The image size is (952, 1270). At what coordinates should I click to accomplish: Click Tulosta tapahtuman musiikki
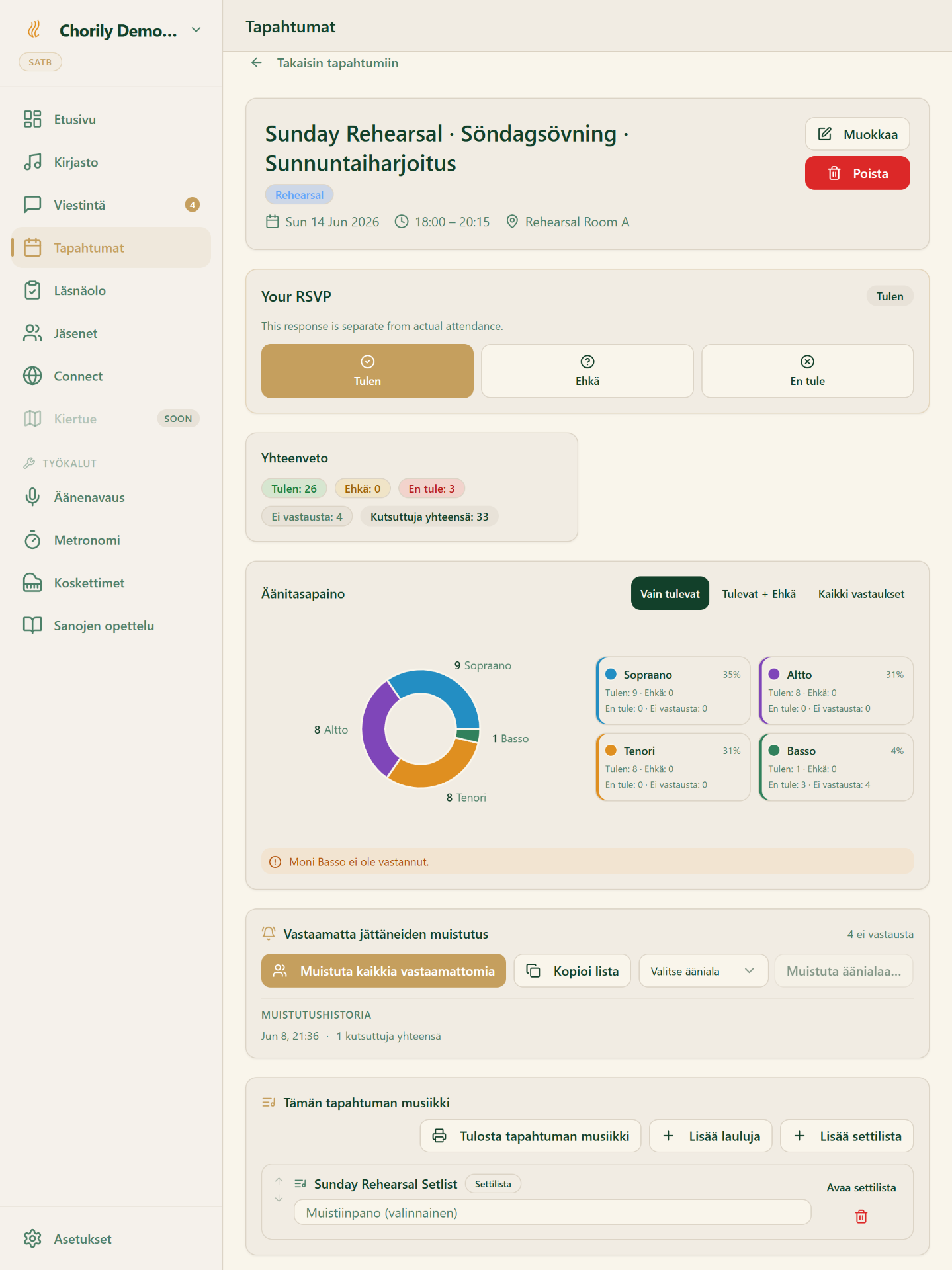coord(531,1136)
